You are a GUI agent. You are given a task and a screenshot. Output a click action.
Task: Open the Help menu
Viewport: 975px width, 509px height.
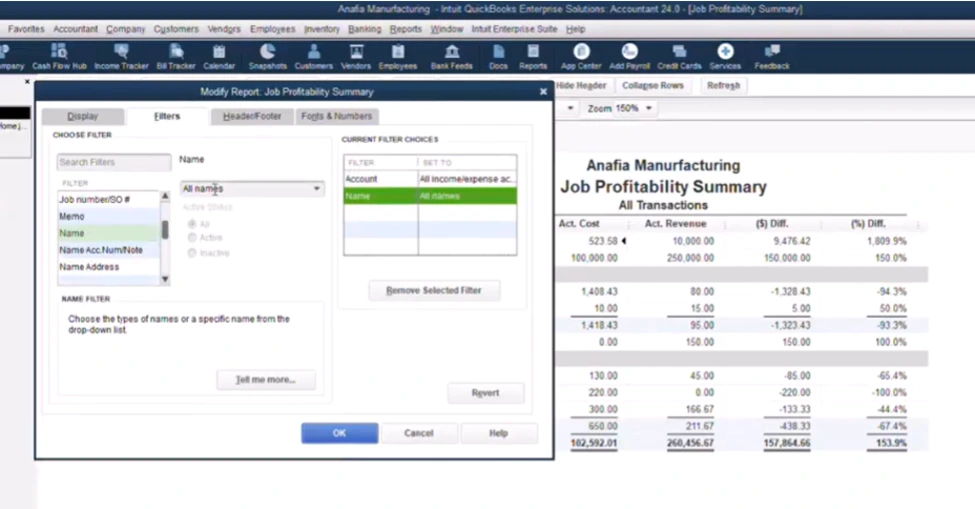pos(575,29)
